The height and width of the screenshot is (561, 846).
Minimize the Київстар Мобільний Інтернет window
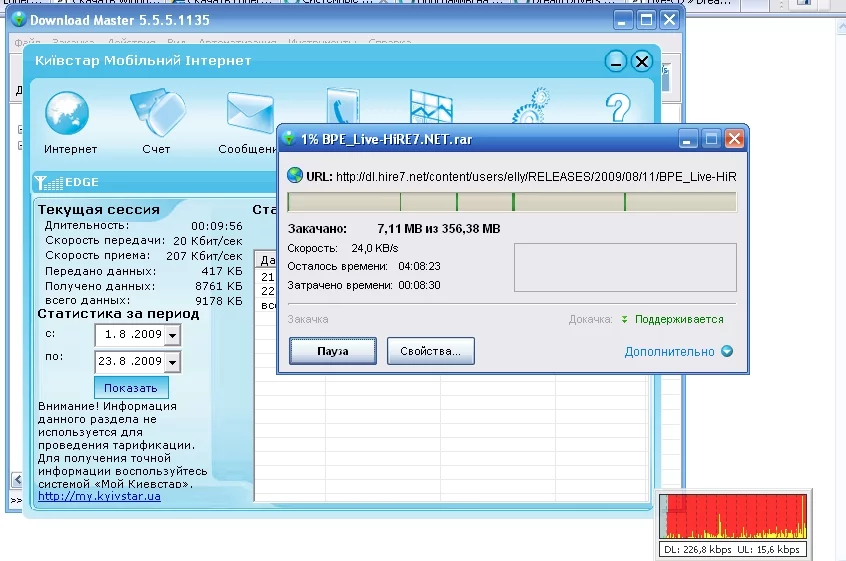pyautogui.click(x=617, y=62)
